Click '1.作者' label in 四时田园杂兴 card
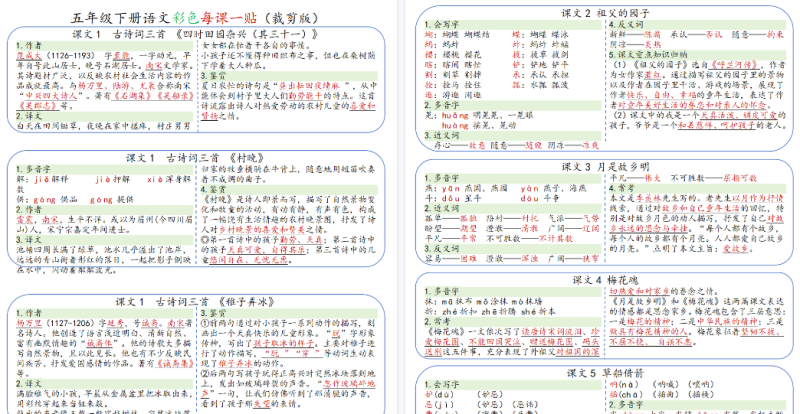 (29, 45)
